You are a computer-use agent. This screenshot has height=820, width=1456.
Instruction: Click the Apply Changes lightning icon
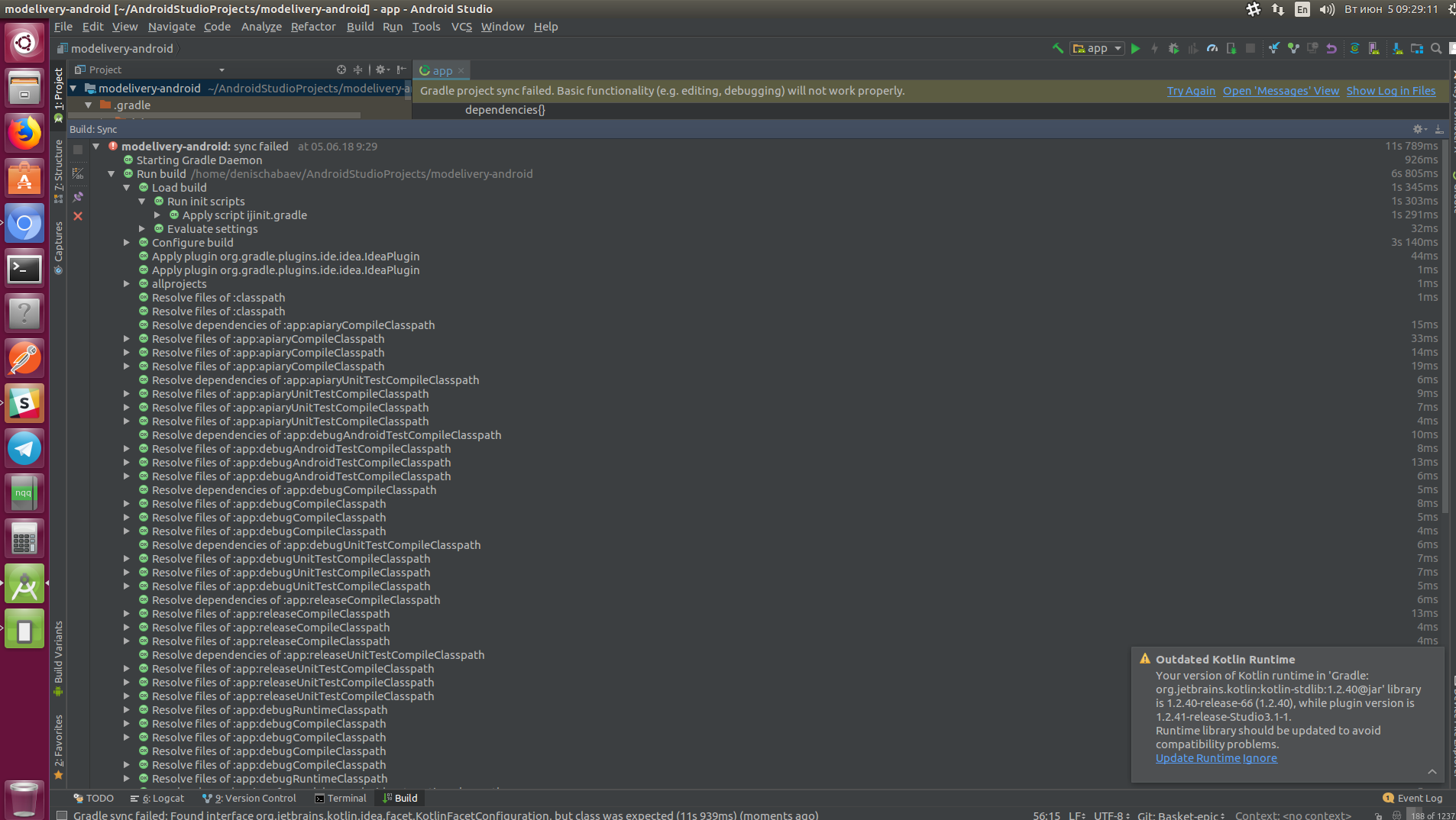pos(1154,48)
